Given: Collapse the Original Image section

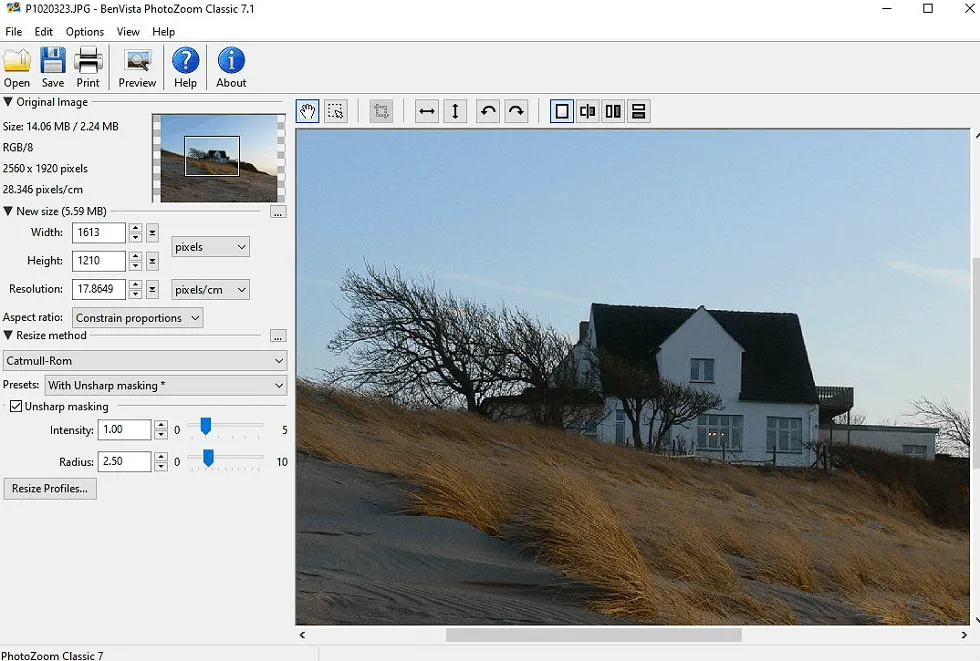Looking at the screenshot, I should pos(9,102).
